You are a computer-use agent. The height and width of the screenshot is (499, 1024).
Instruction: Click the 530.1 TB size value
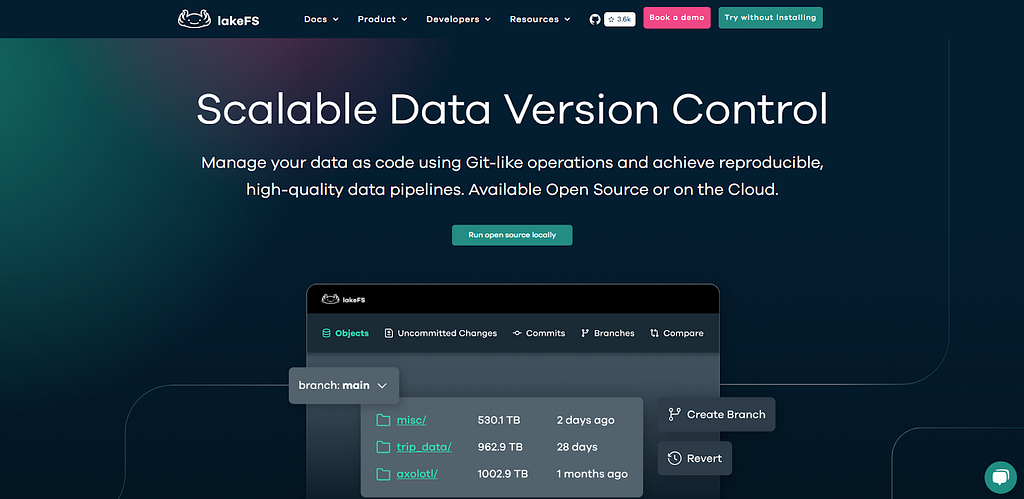(x=499, y=420)
